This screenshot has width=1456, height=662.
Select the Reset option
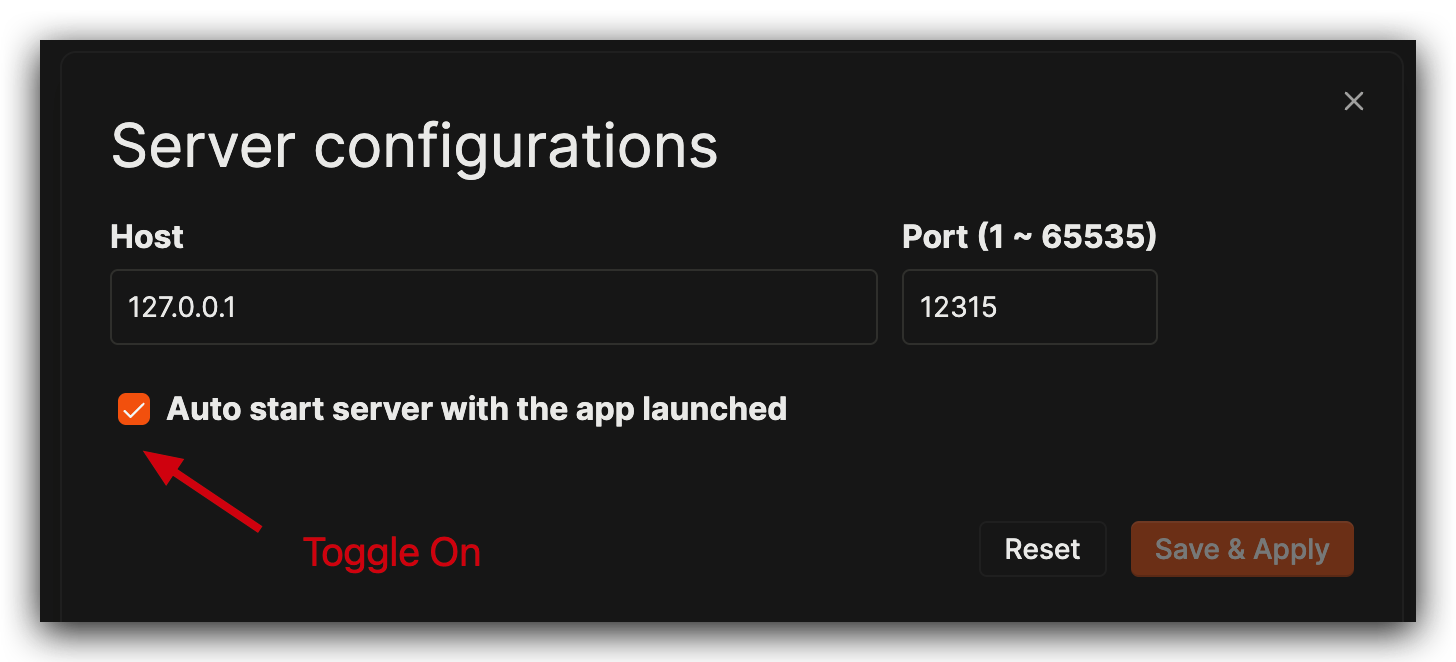click(1042, 548)
